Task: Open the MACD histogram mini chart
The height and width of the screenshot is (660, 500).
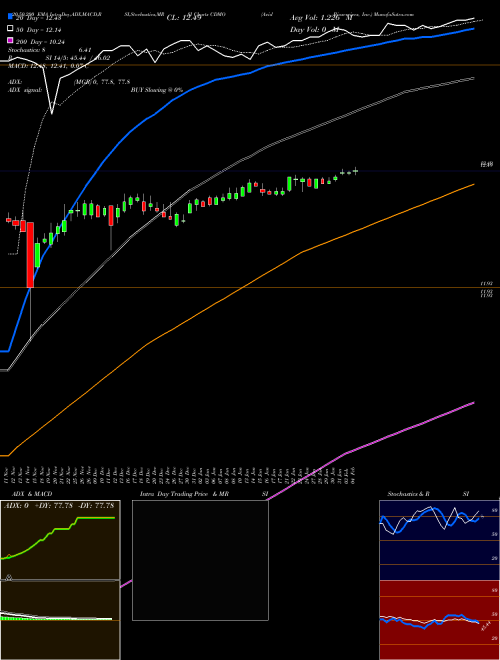Action: click(60, 620)
